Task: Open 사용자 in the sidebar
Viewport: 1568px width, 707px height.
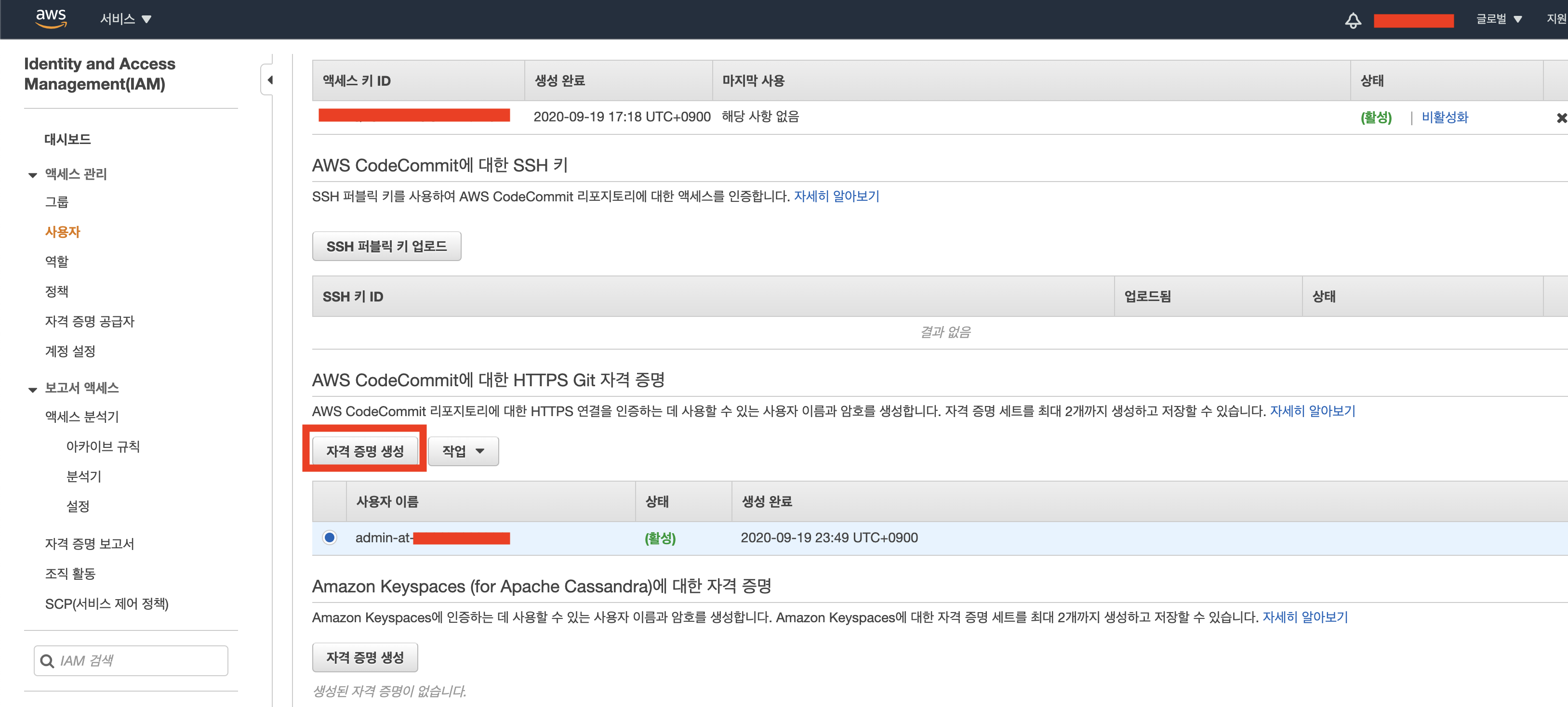Action: pos(63,232)
